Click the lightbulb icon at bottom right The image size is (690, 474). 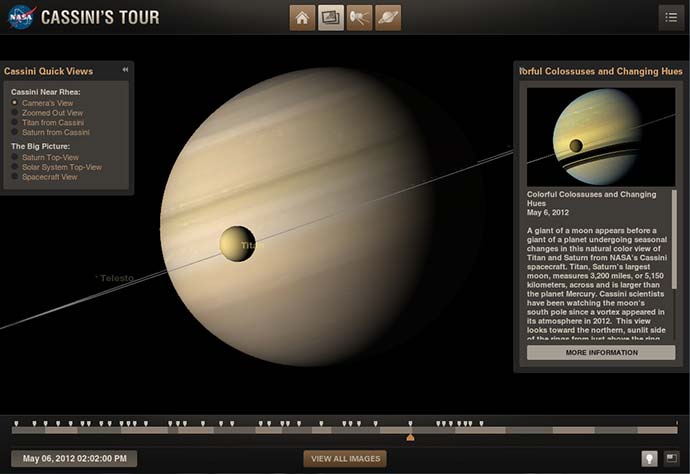[x=648, y=458]
